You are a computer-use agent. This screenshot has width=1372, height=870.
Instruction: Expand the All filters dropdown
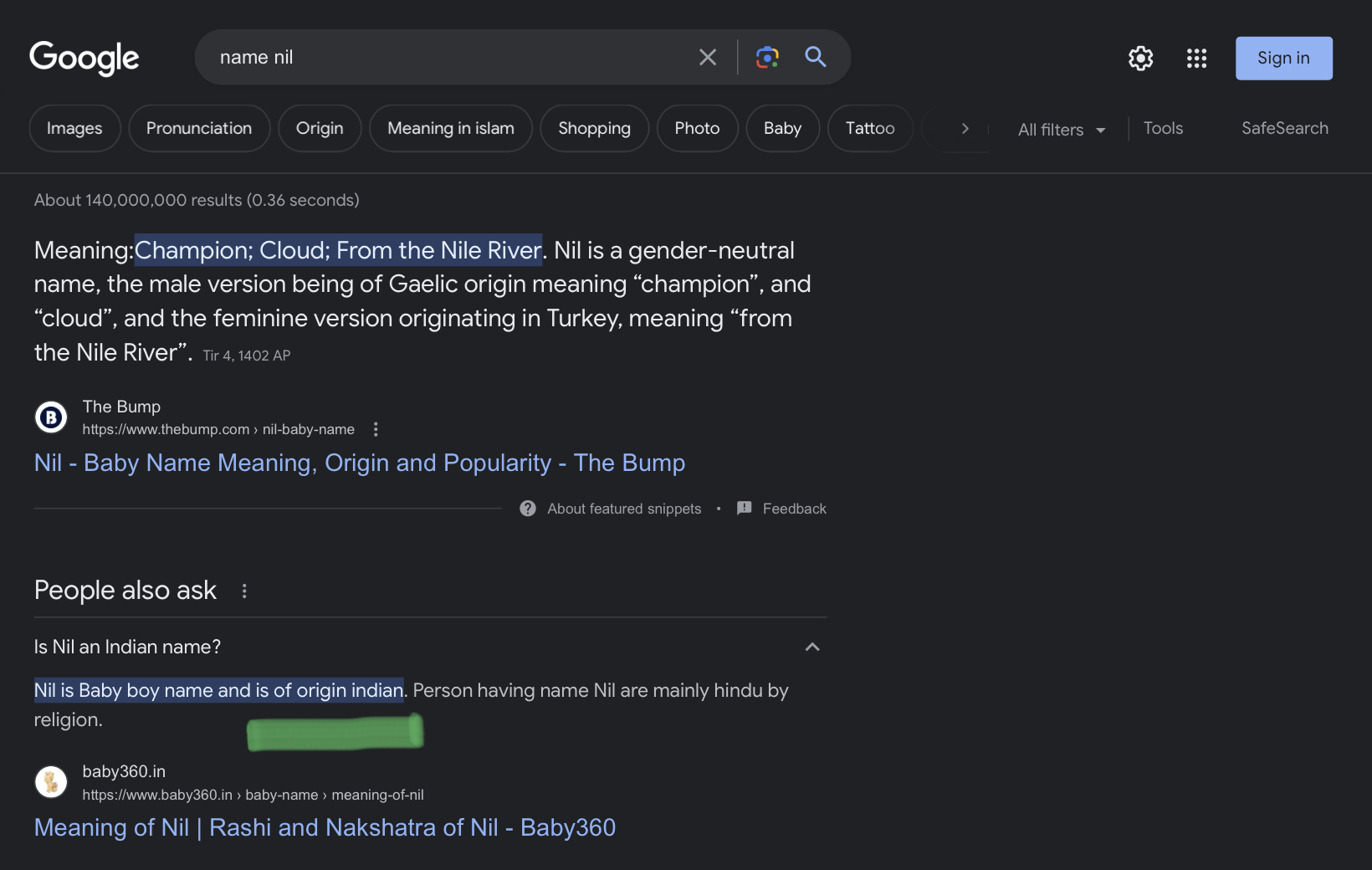tap(1061, 130)
